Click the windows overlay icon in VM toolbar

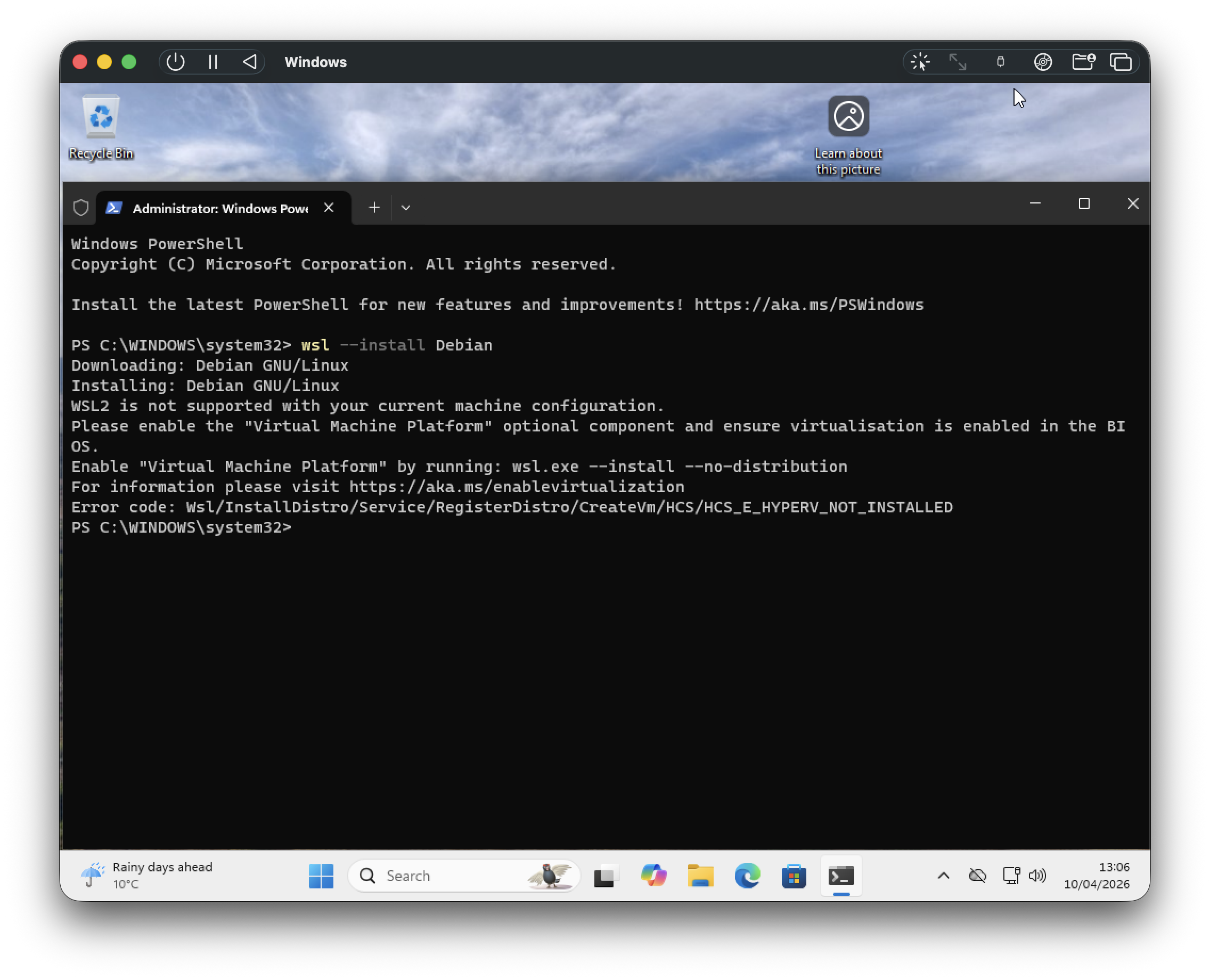click(1121, 62)
